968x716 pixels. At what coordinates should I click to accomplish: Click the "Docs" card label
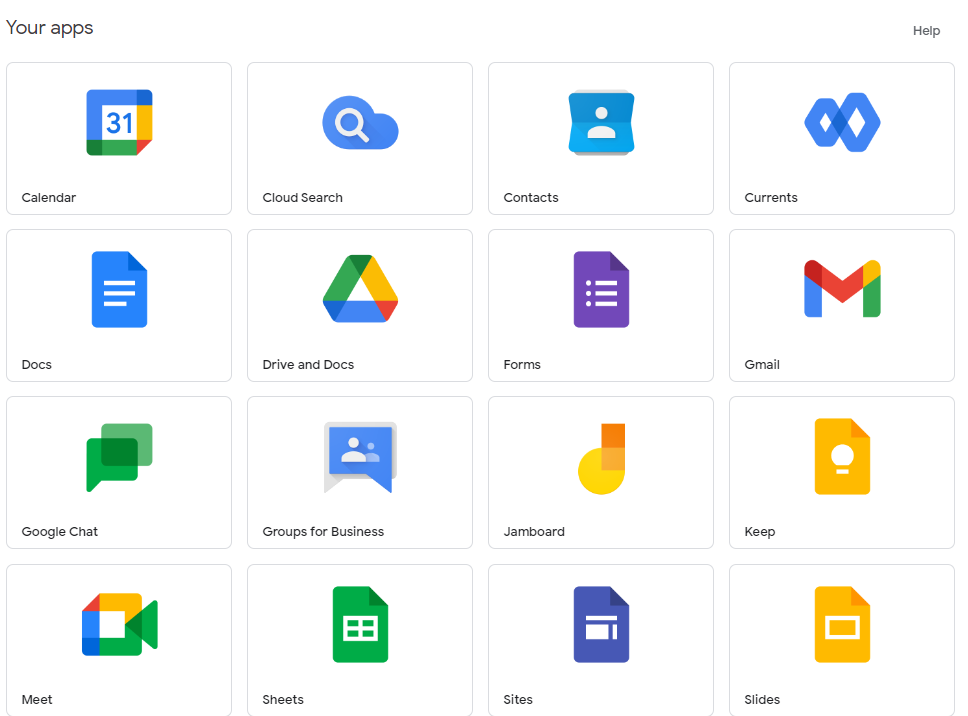pyautogui.click(x=36, y=364)
